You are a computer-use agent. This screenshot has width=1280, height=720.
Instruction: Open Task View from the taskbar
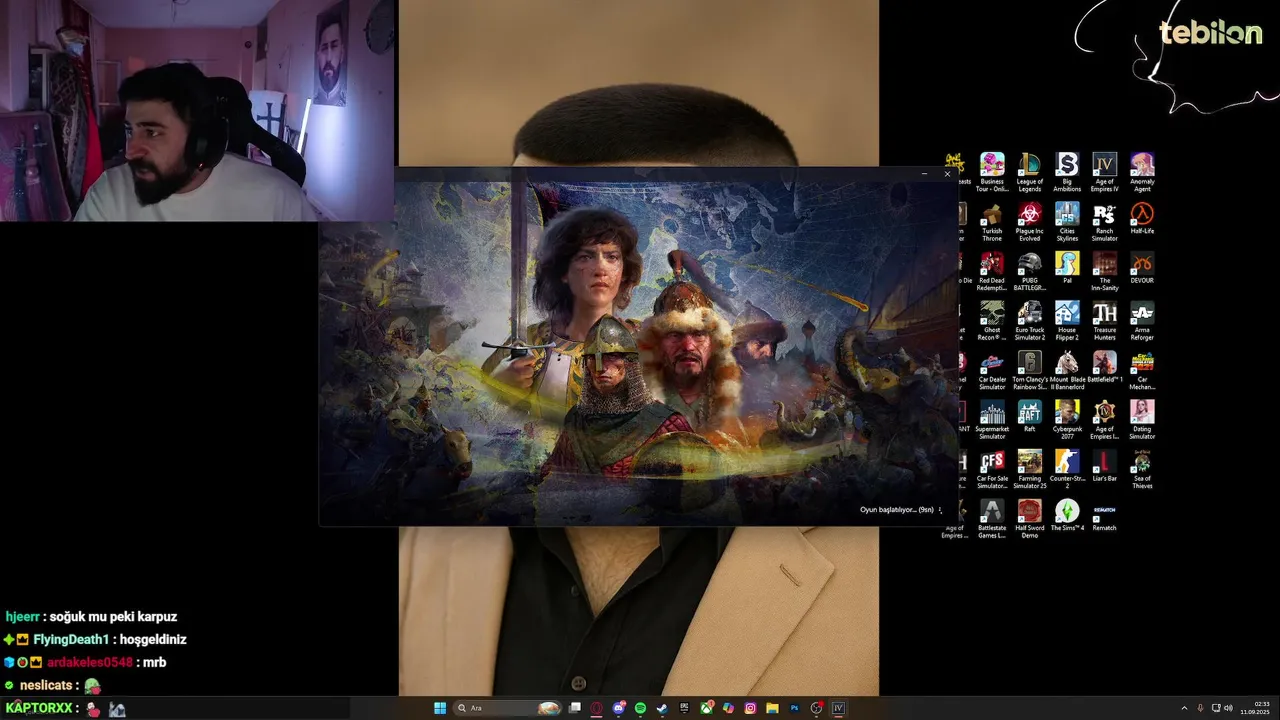[576, 708]
